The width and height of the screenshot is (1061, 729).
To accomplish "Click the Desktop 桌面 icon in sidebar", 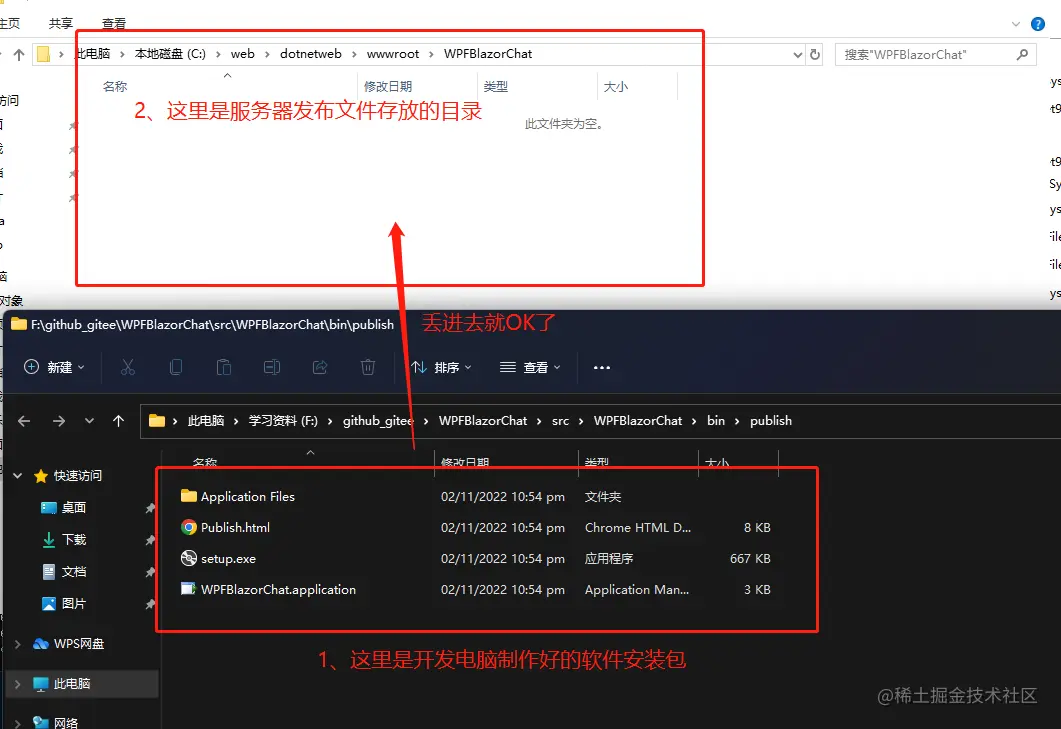I will (49, 508).
